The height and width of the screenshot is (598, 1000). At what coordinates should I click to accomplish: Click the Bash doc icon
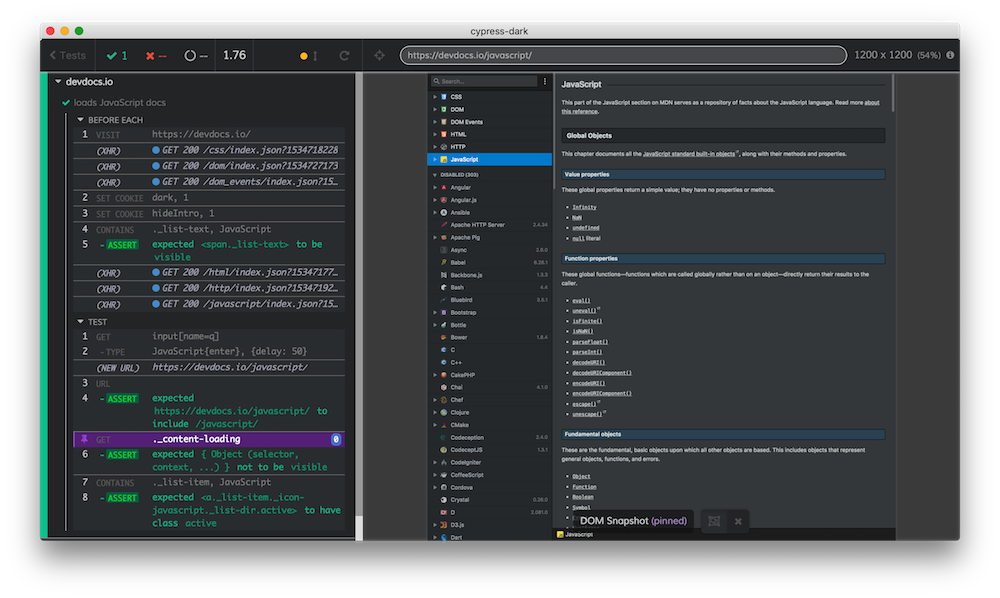pyautogui.click(x=444, y=288)
